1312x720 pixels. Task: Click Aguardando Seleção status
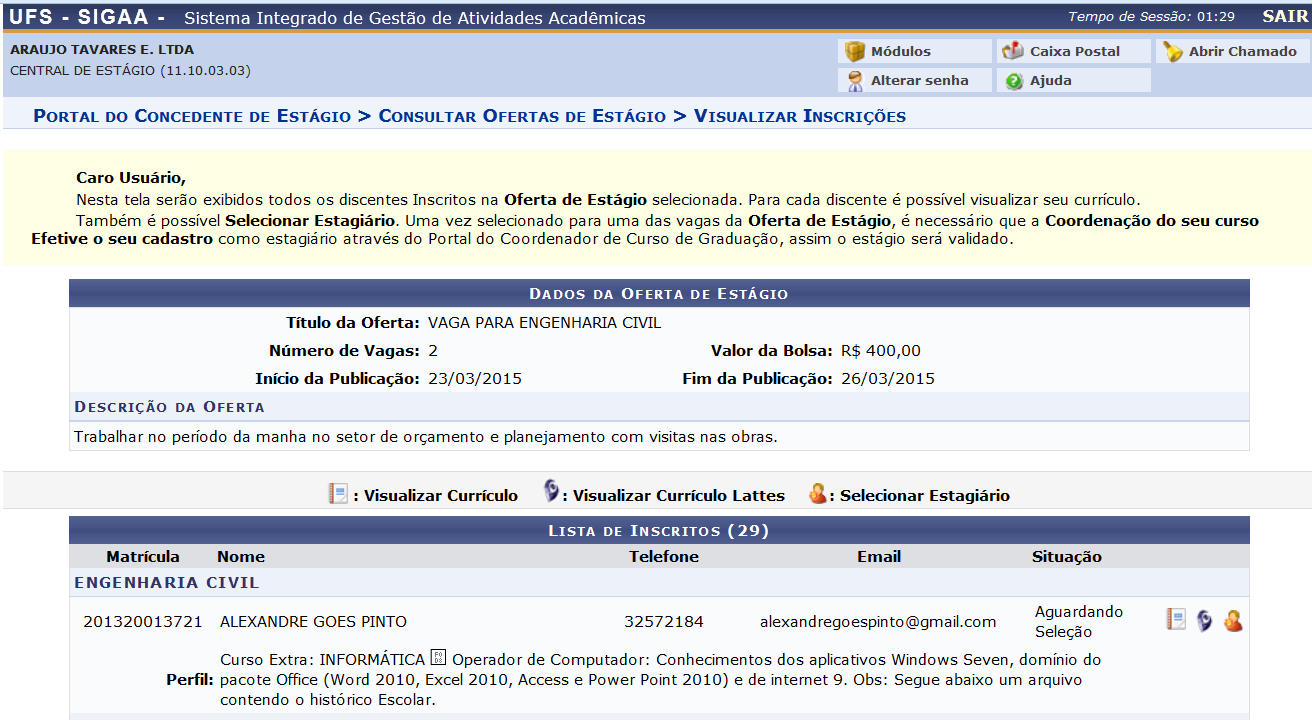point(1079,622)
